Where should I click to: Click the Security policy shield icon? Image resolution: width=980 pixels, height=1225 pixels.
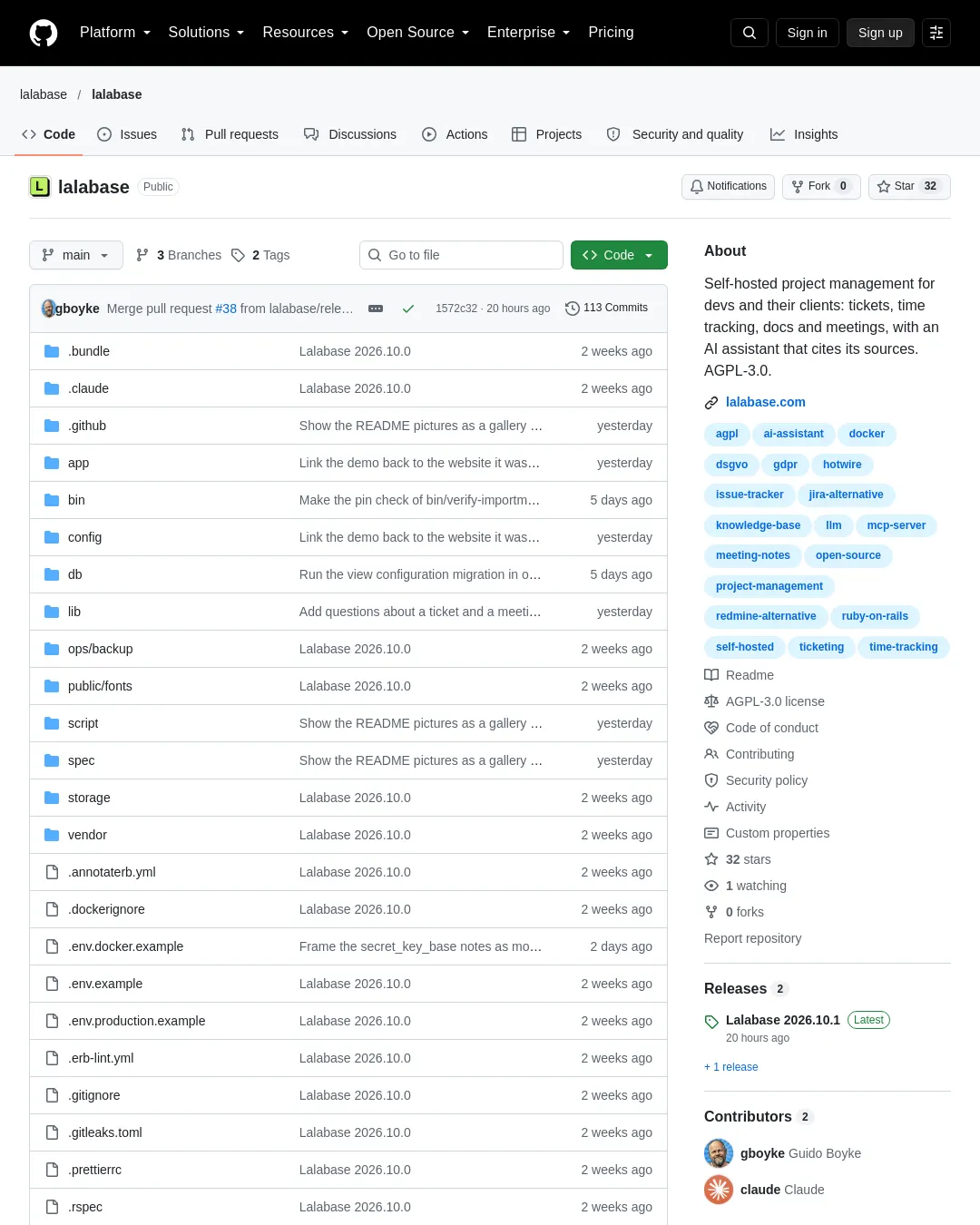click(x=711, y=780)
